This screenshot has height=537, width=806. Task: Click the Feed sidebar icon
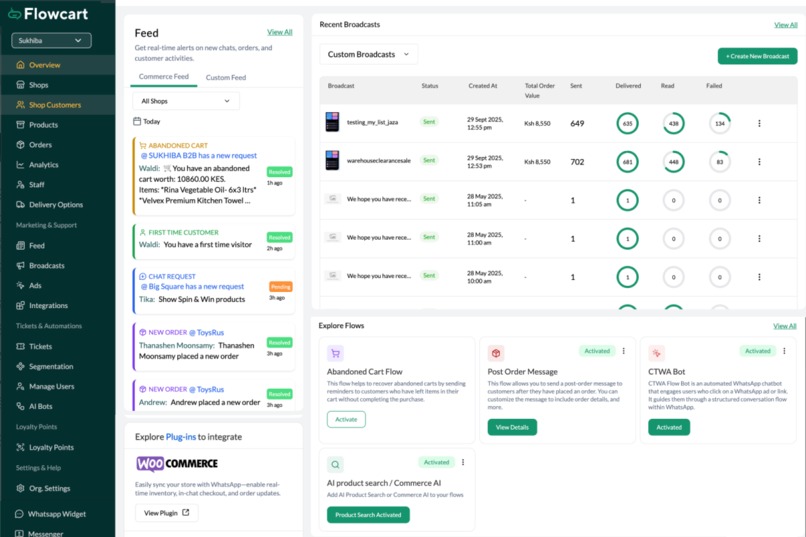tap(21, 246)
